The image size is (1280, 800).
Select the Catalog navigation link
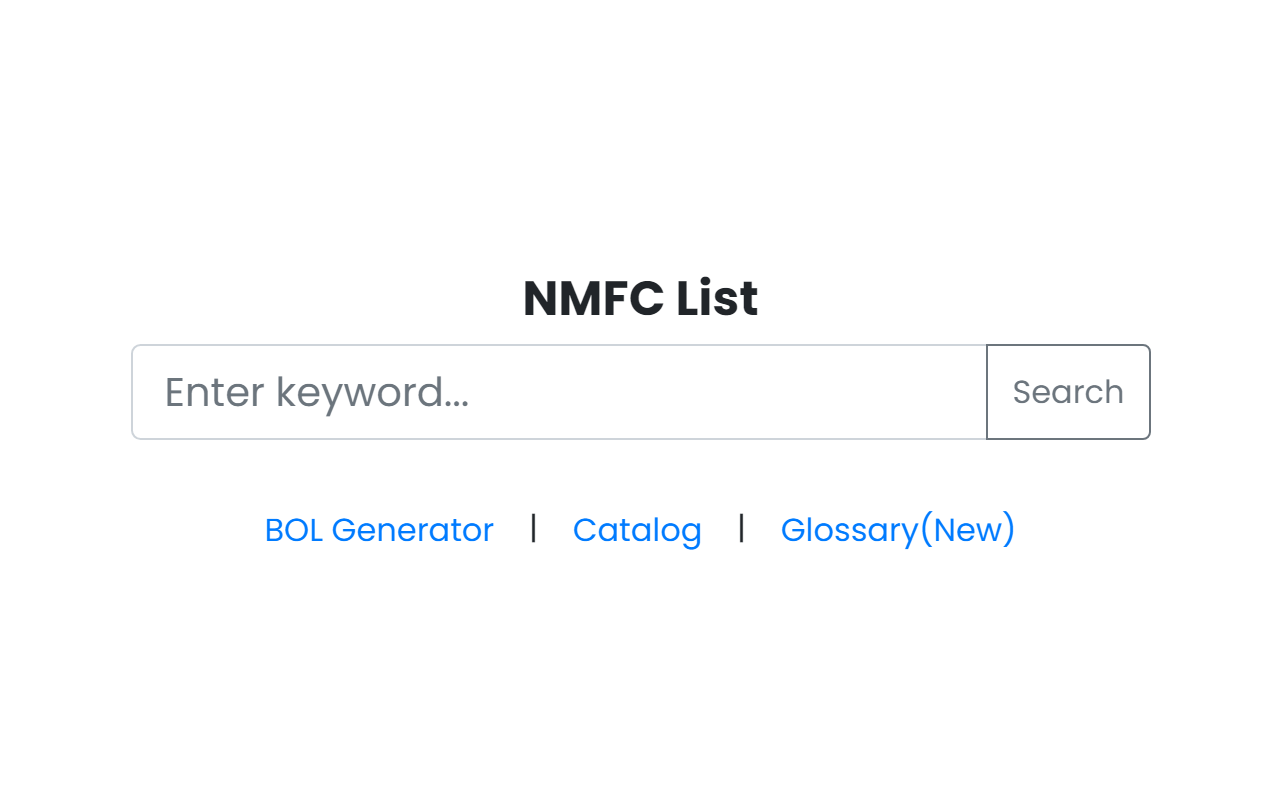(637, 529)
